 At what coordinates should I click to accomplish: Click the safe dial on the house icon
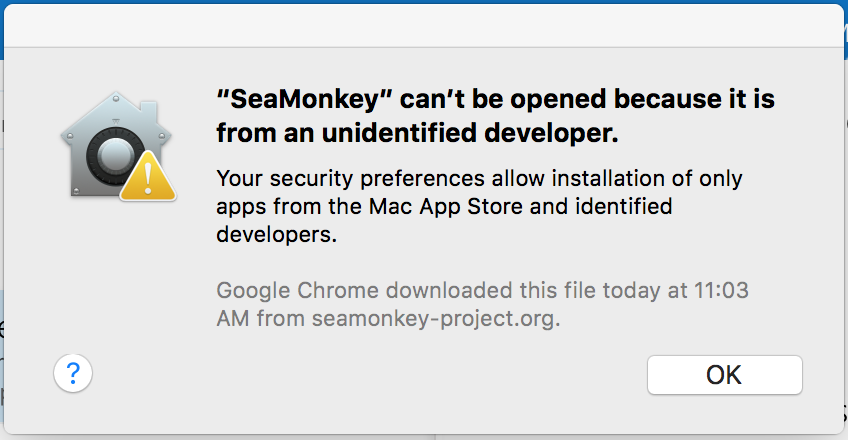pos(115,157)
